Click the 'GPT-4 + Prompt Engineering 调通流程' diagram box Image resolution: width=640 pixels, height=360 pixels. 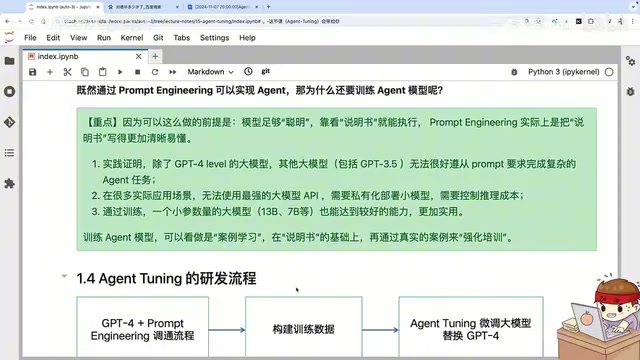click(x=142, y=327)
